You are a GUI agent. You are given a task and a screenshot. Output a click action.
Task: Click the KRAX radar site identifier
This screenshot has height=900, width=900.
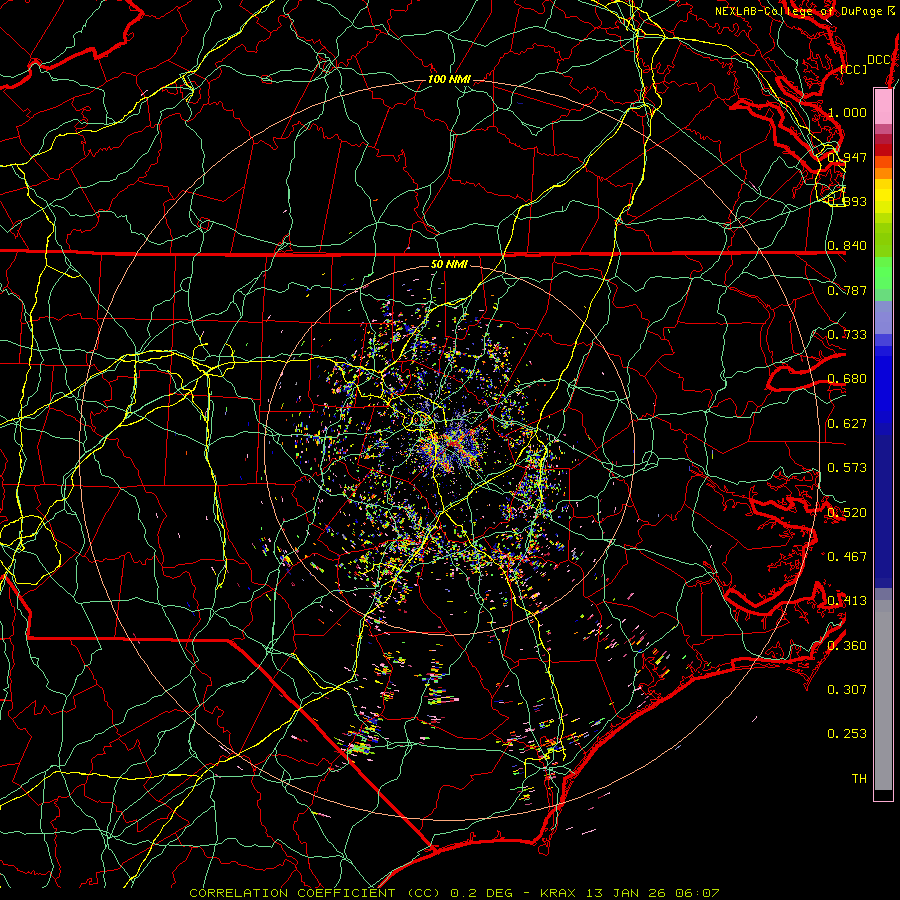pyautogui.click(x=557, y=893)
